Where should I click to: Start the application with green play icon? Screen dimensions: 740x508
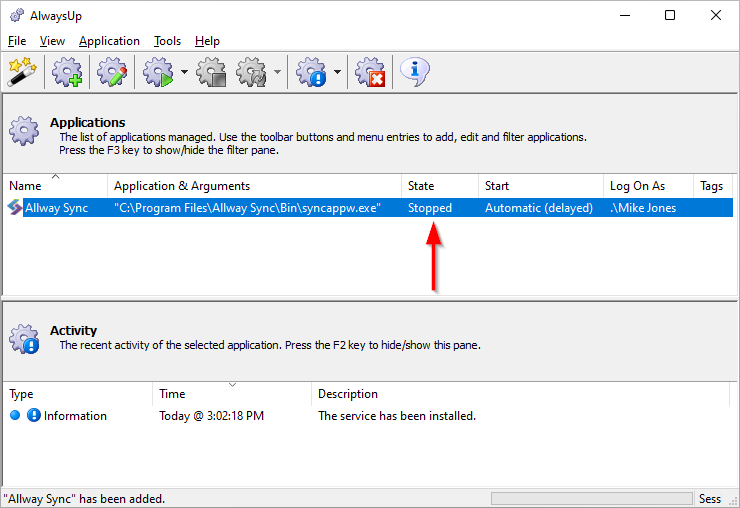point(158,72)
